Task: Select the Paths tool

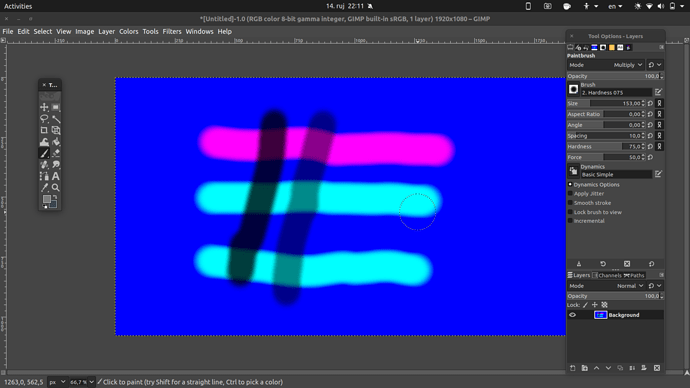Action: pyautogui.click(x=44, y=176)
